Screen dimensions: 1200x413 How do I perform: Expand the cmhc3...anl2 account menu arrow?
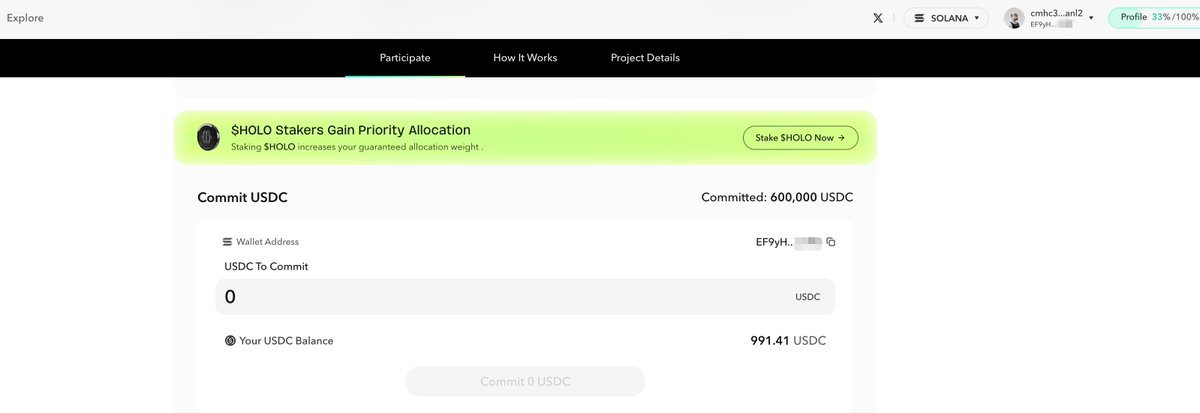(x=1091, y=18)
